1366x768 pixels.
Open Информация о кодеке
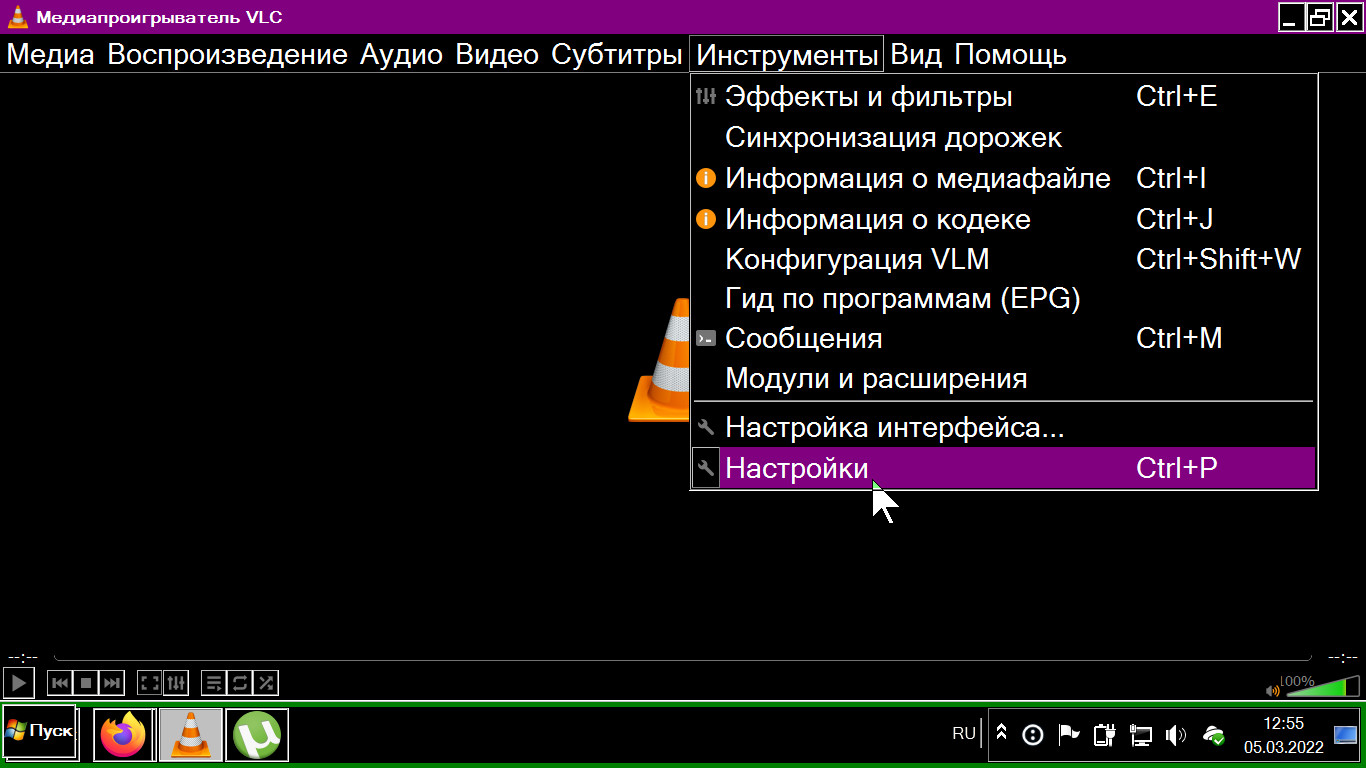tap(877, 219)
